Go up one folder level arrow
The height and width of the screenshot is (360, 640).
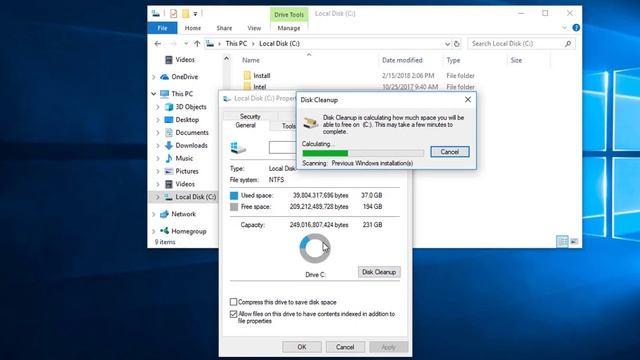[x=197, y=44]
